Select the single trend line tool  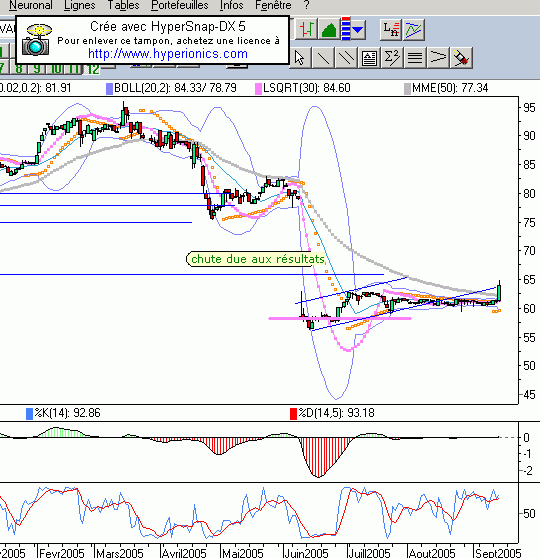[x=323, y=58]
